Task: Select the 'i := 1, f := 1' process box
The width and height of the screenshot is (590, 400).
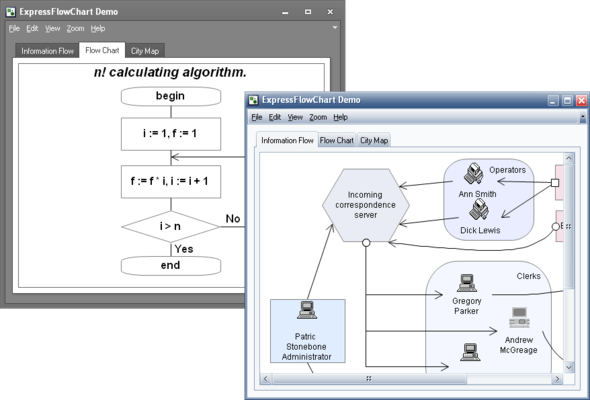Action: tap(171, 134)
